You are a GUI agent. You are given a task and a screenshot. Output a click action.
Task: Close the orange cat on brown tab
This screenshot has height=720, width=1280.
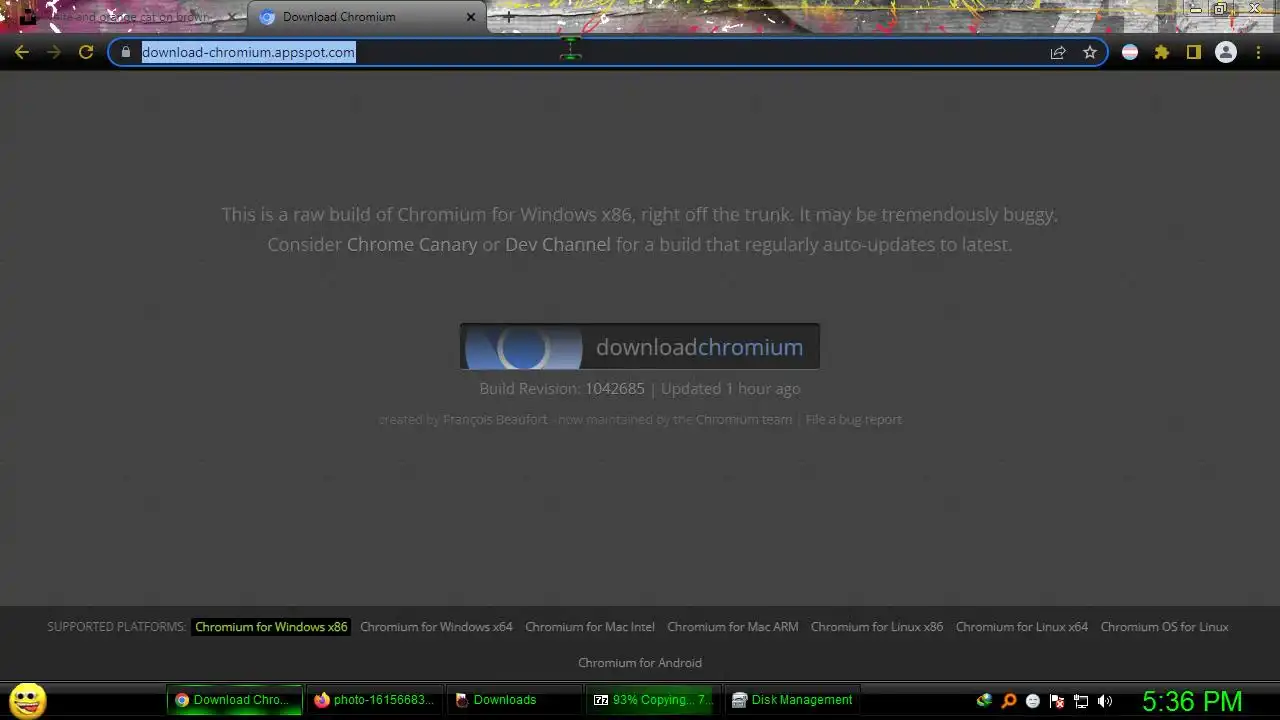click(x=231, y=17)
